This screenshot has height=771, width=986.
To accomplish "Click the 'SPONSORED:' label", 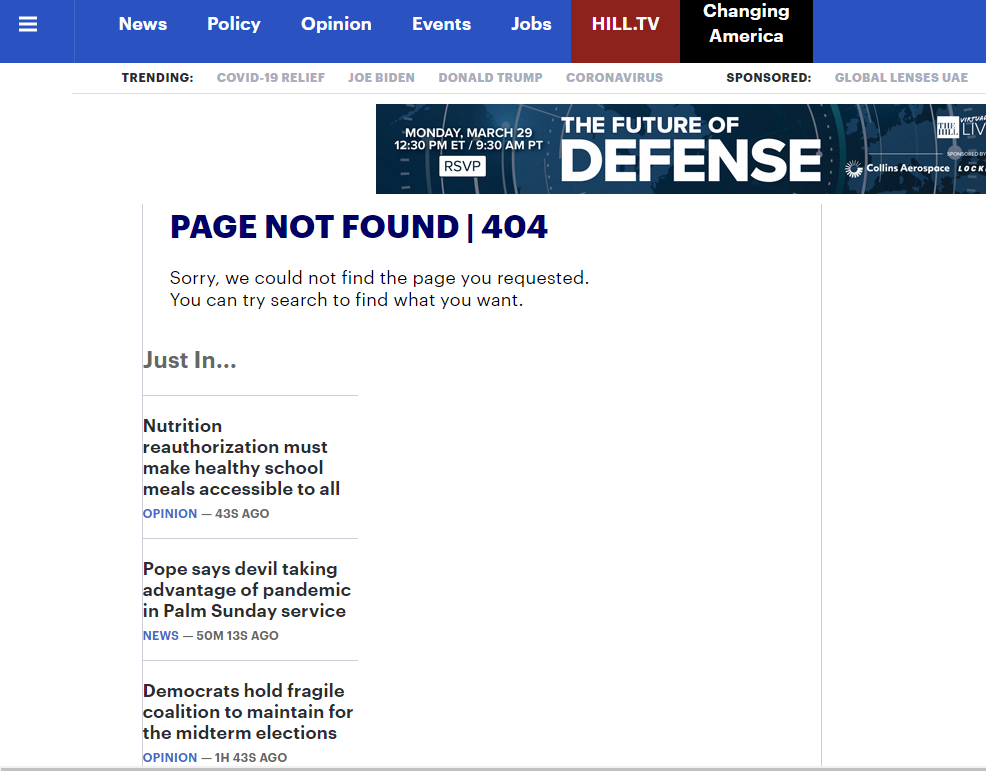I will 768,77.
